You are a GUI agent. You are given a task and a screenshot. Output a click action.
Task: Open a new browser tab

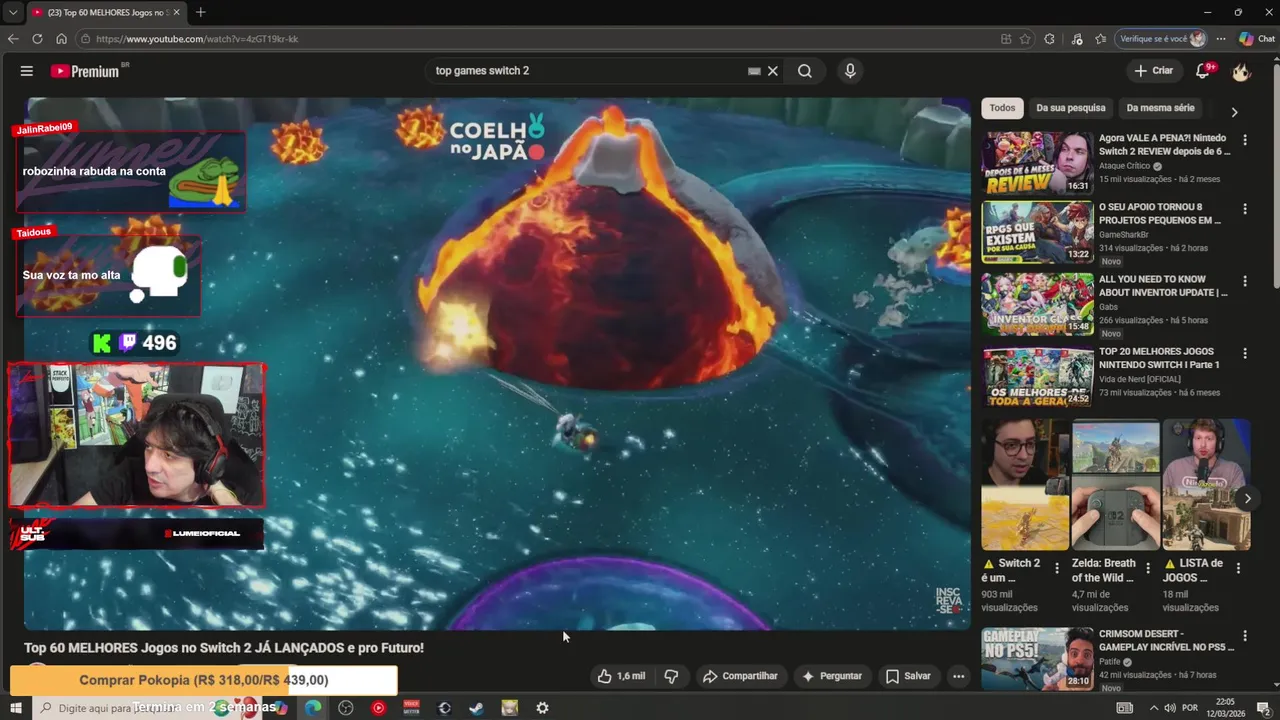(200, 12)
